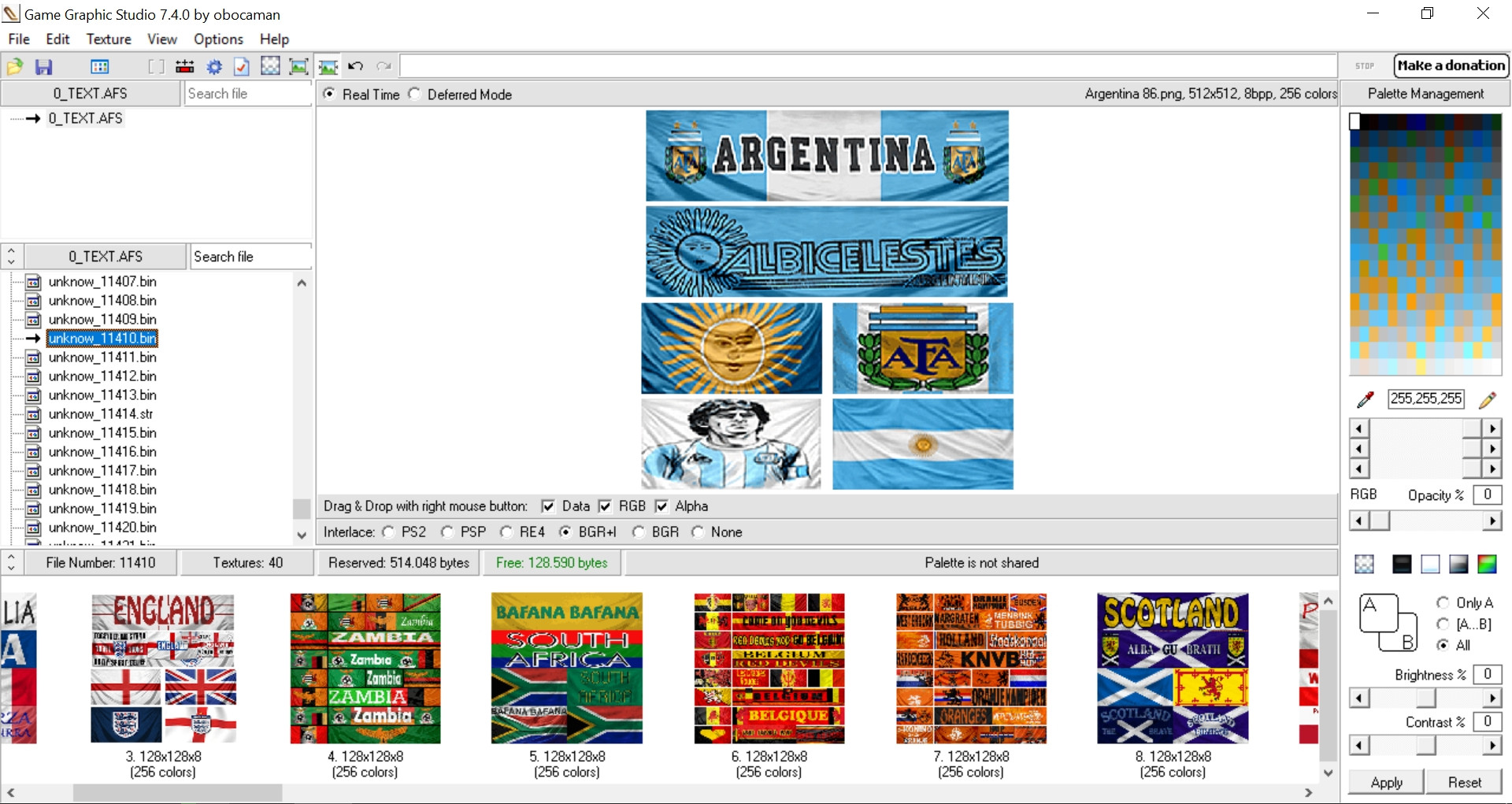Click the black palette preset icon

coord(1402,564)
